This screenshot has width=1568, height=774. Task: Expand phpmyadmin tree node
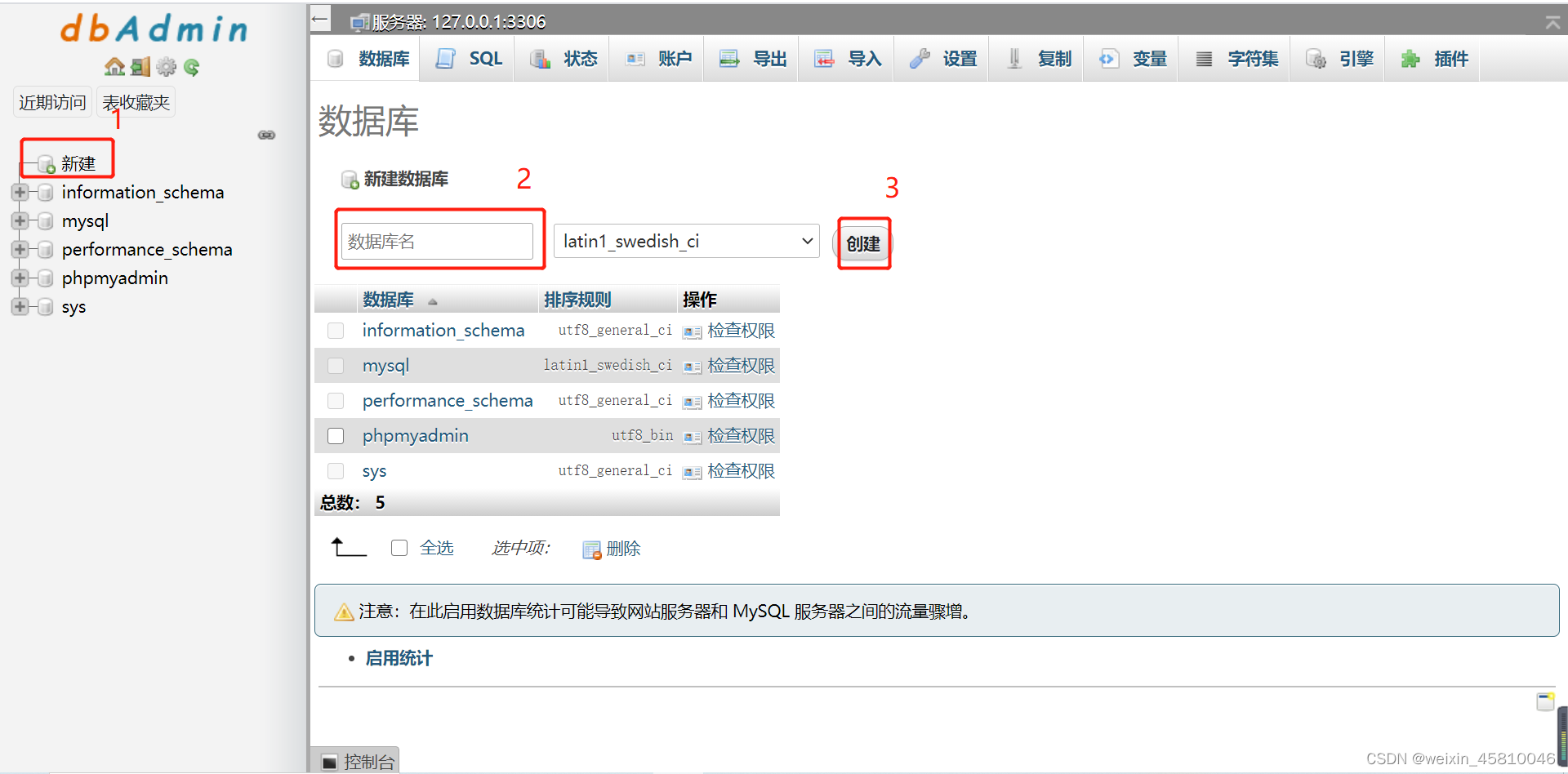[20, 278]
